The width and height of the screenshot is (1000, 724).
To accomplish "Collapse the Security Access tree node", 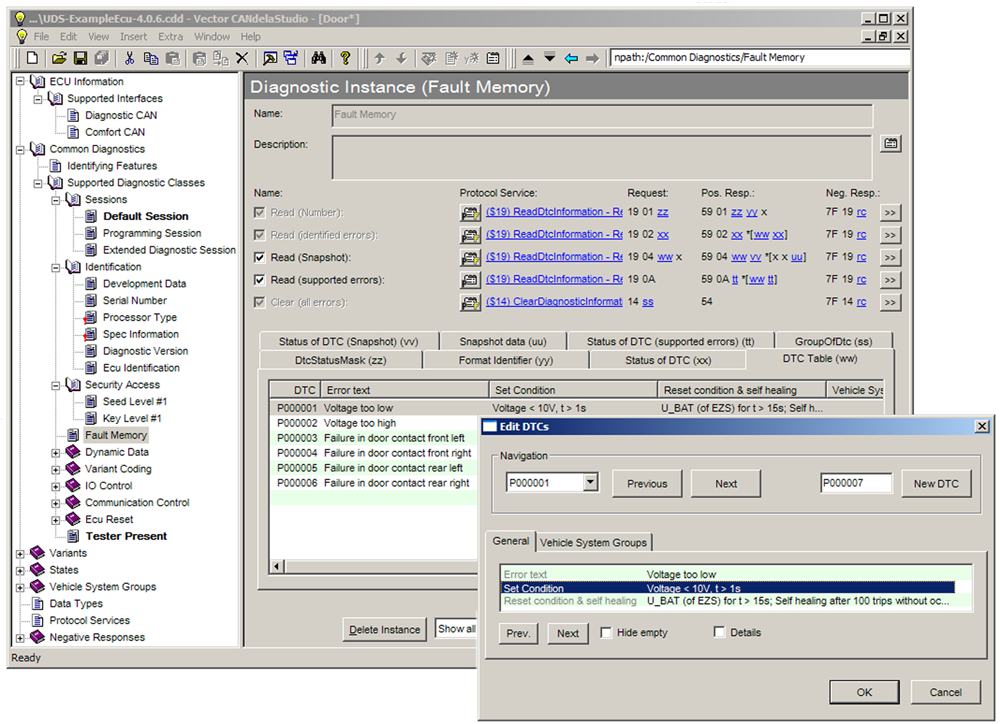I will [x=57, y=385].
